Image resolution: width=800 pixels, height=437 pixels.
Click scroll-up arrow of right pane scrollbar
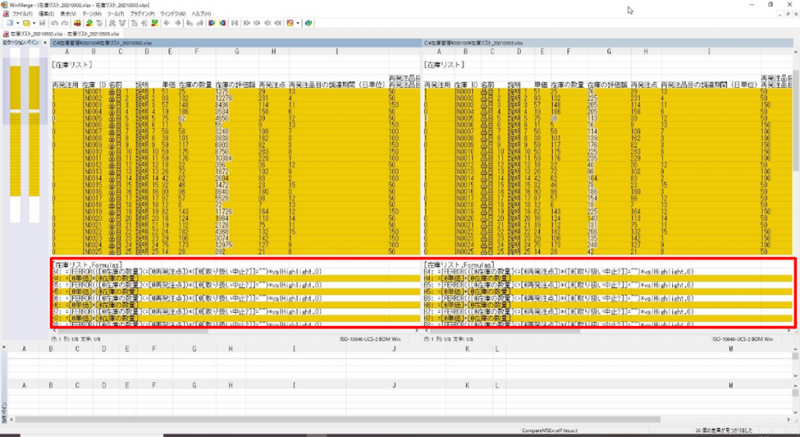[796, 52]
